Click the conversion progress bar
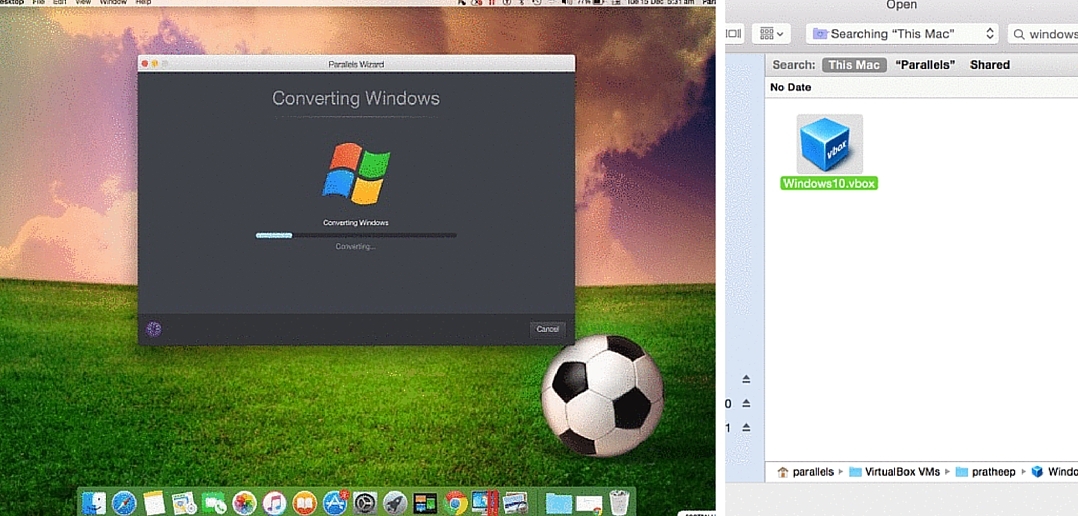The image size is (1078, 516). click(356, 235)
